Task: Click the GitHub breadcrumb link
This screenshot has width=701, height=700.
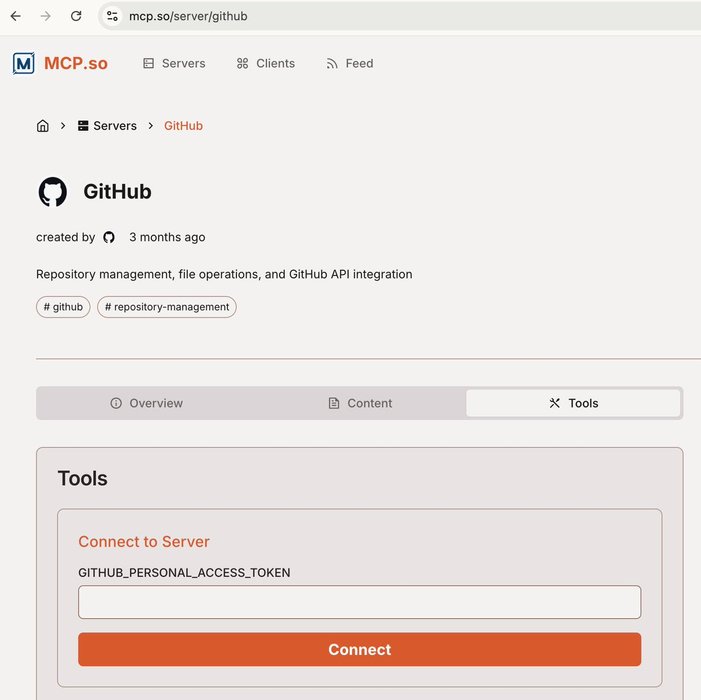Action: [x=183, y=126]
